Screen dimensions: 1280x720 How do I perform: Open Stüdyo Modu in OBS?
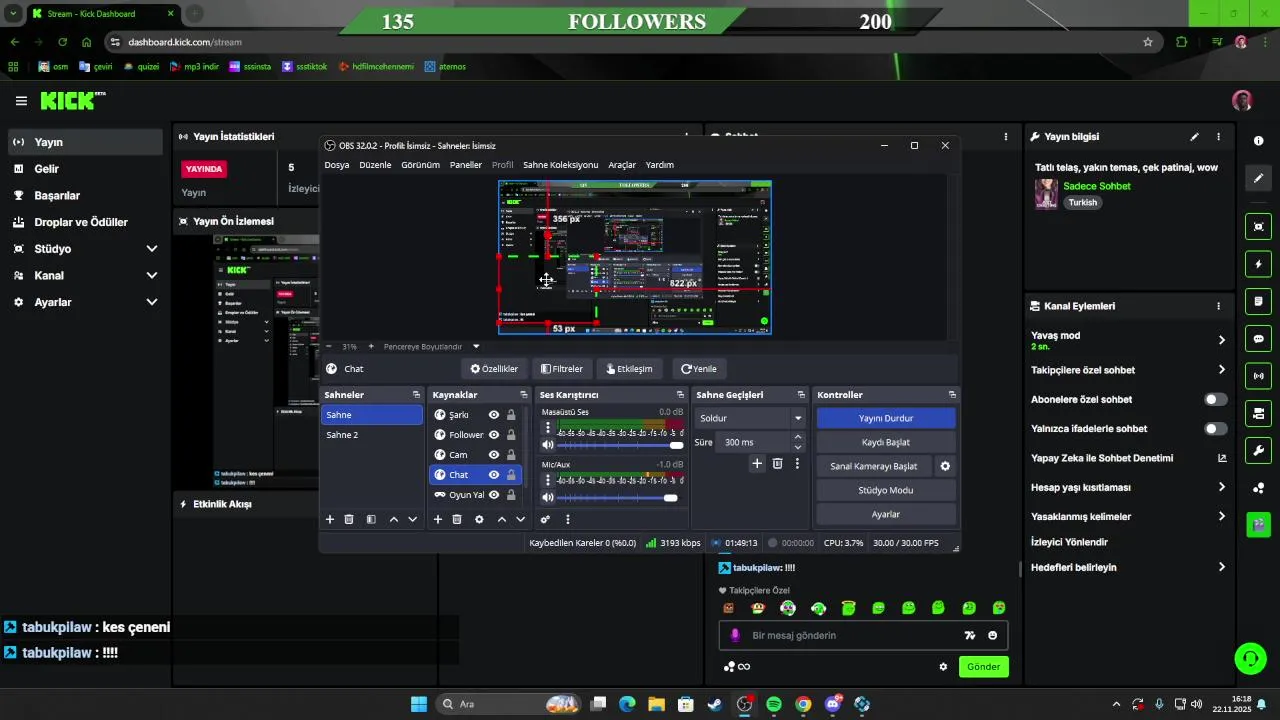[x=885, y=490]
